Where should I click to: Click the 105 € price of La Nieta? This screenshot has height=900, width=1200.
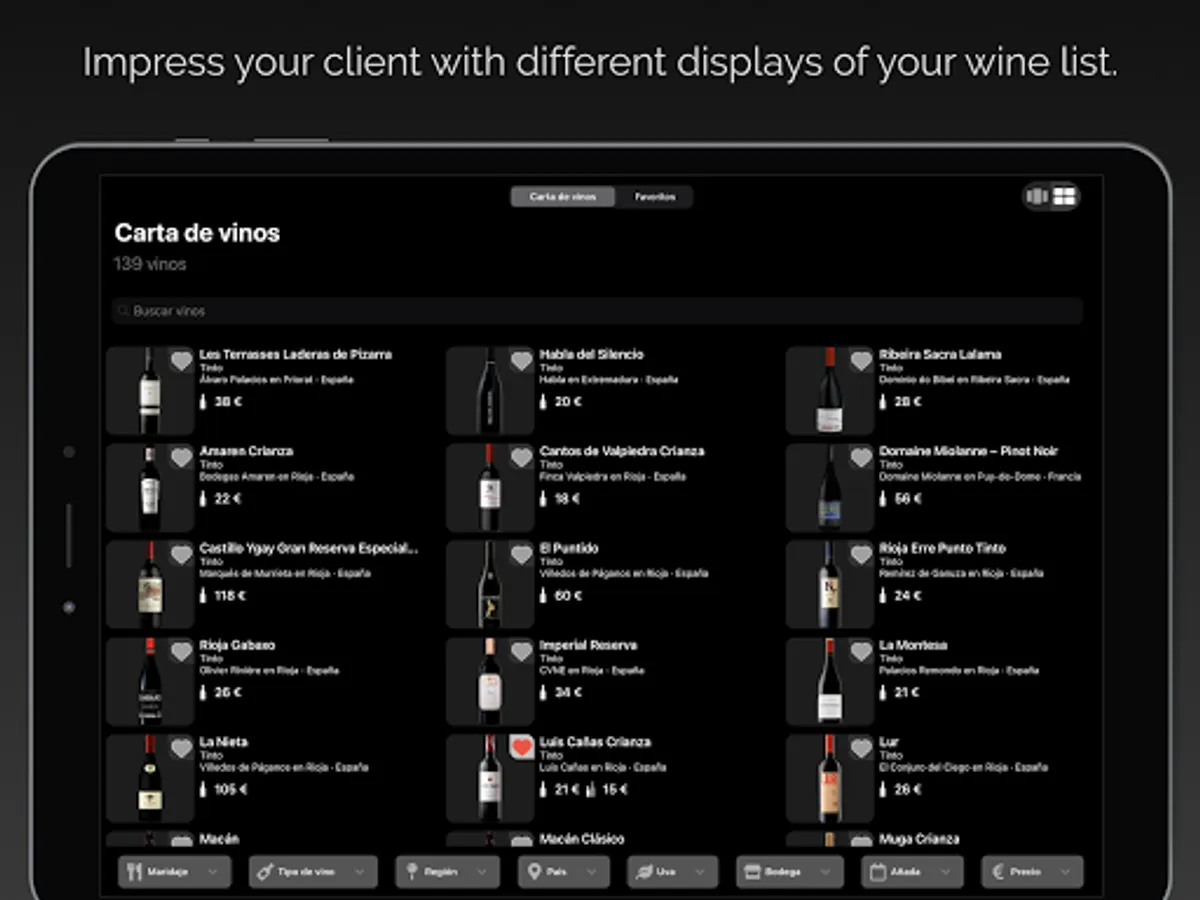(230, 790)
